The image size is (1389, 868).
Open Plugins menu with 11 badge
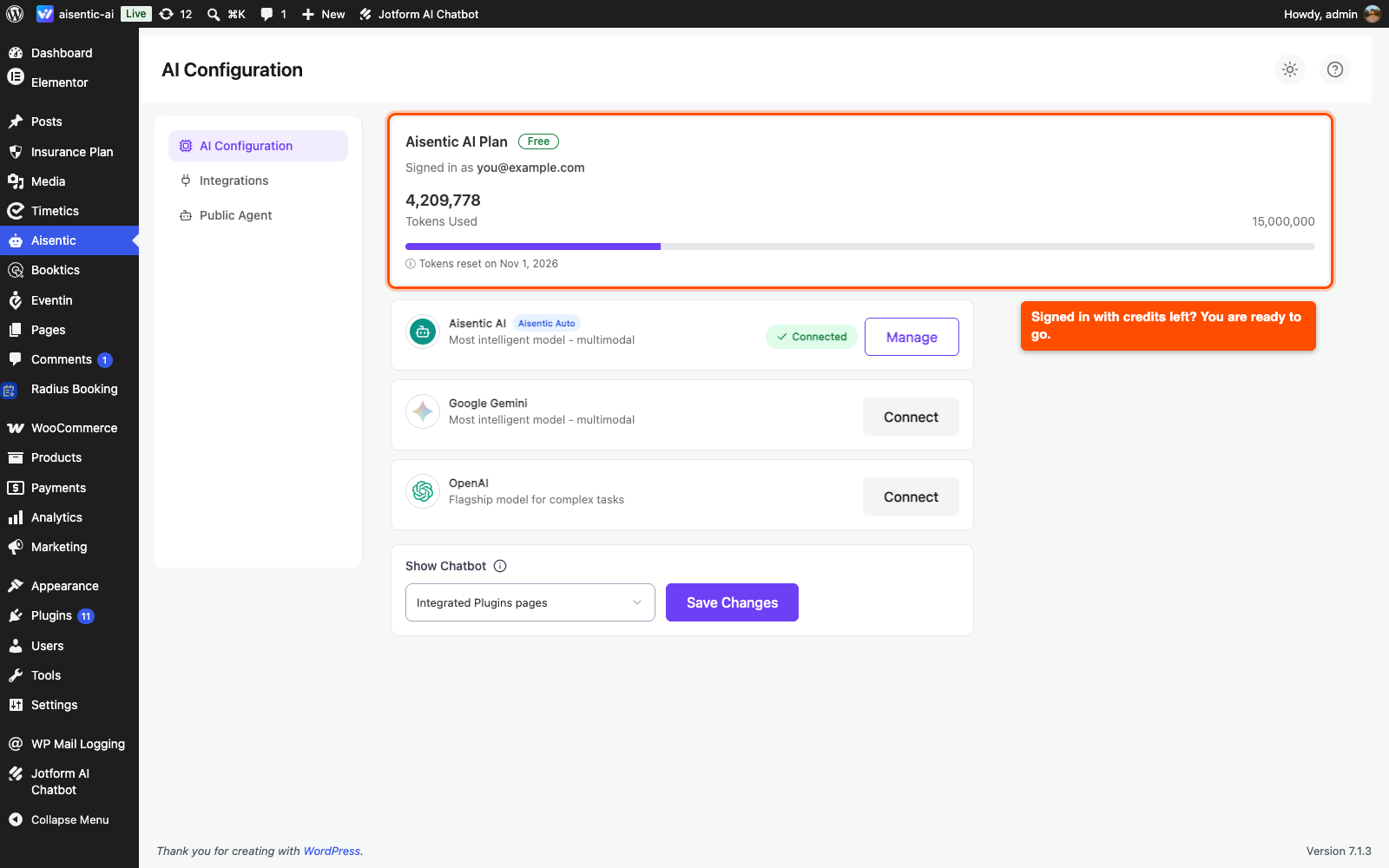point(69,615)
